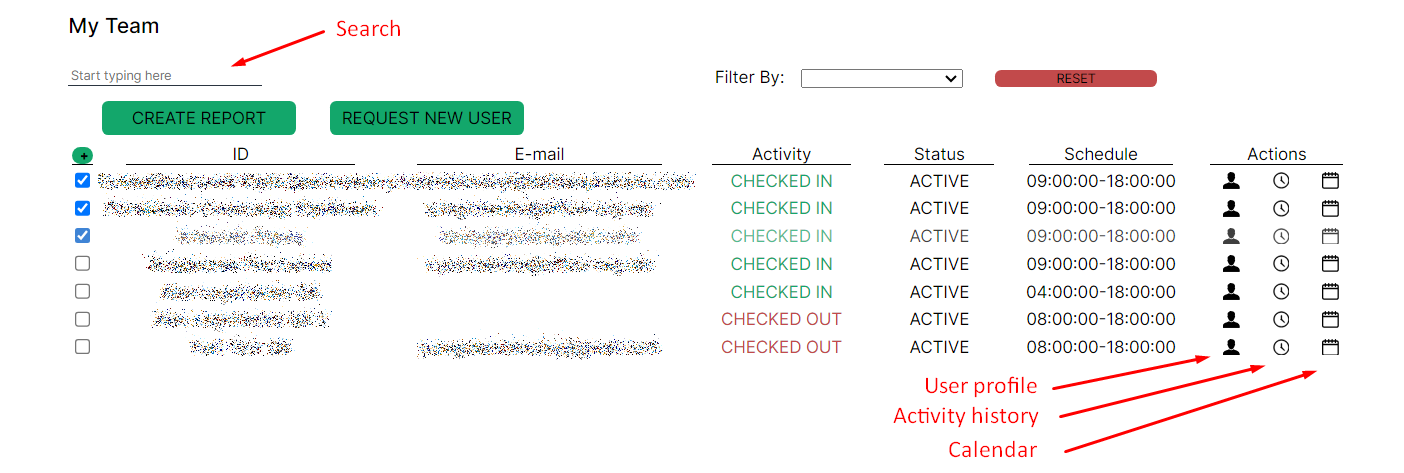Open calendar icon in second row
Viewport: 1404px width, 473px height.
(1330, 208)
